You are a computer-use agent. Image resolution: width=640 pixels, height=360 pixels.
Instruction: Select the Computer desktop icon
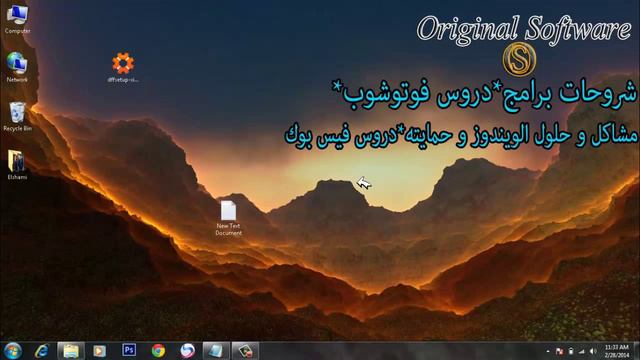point(17,19)
